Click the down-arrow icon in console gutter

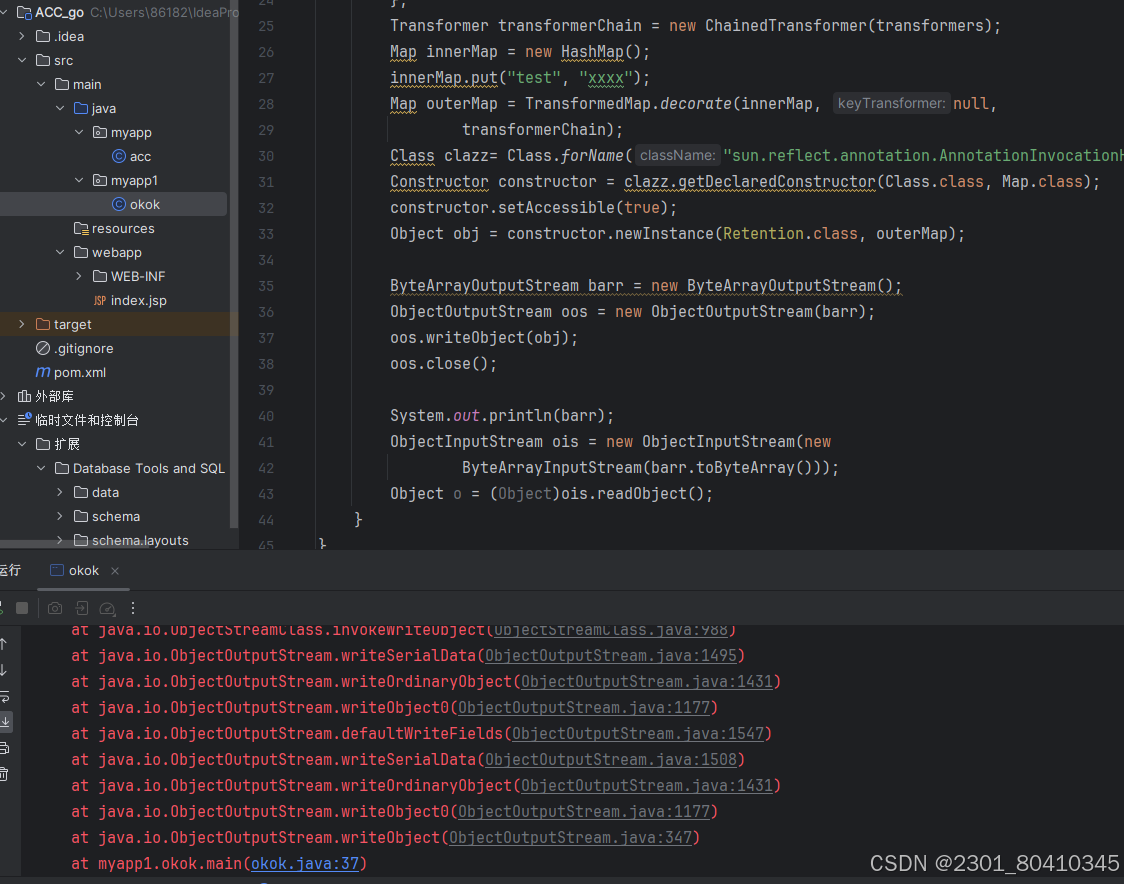(4, 670)
